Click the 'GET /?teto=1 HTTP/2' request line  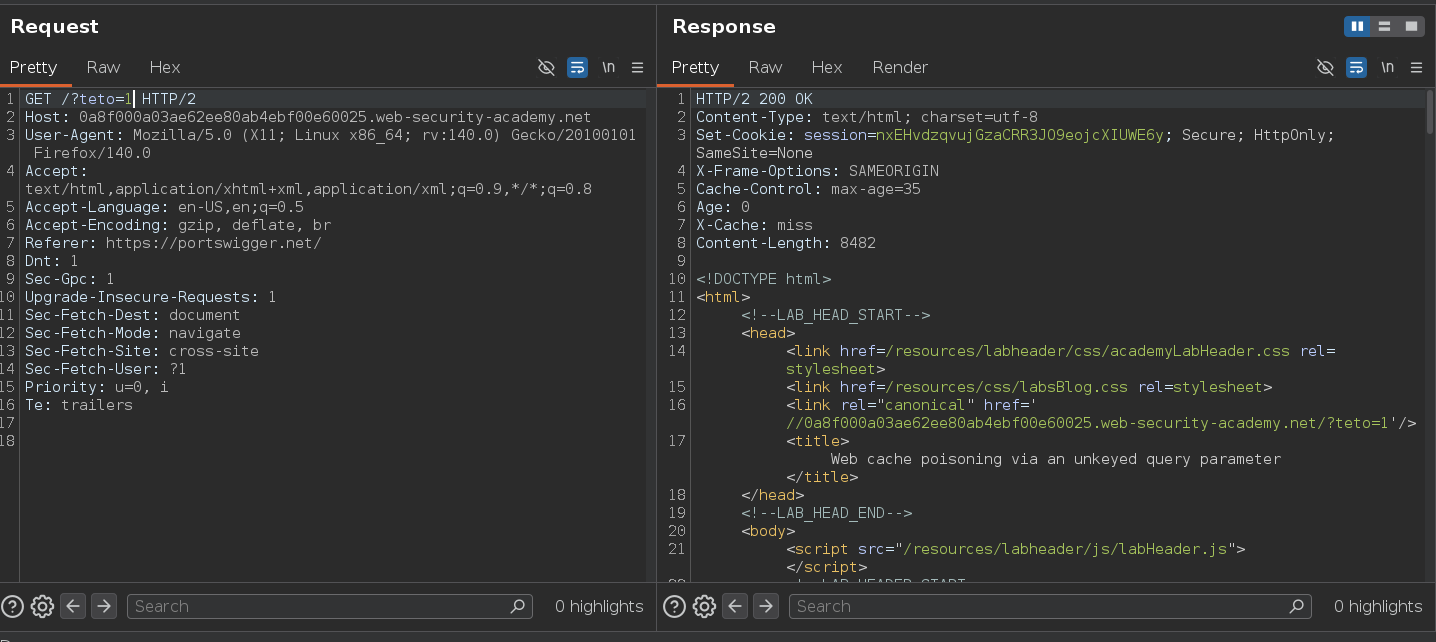coord(110,99)
